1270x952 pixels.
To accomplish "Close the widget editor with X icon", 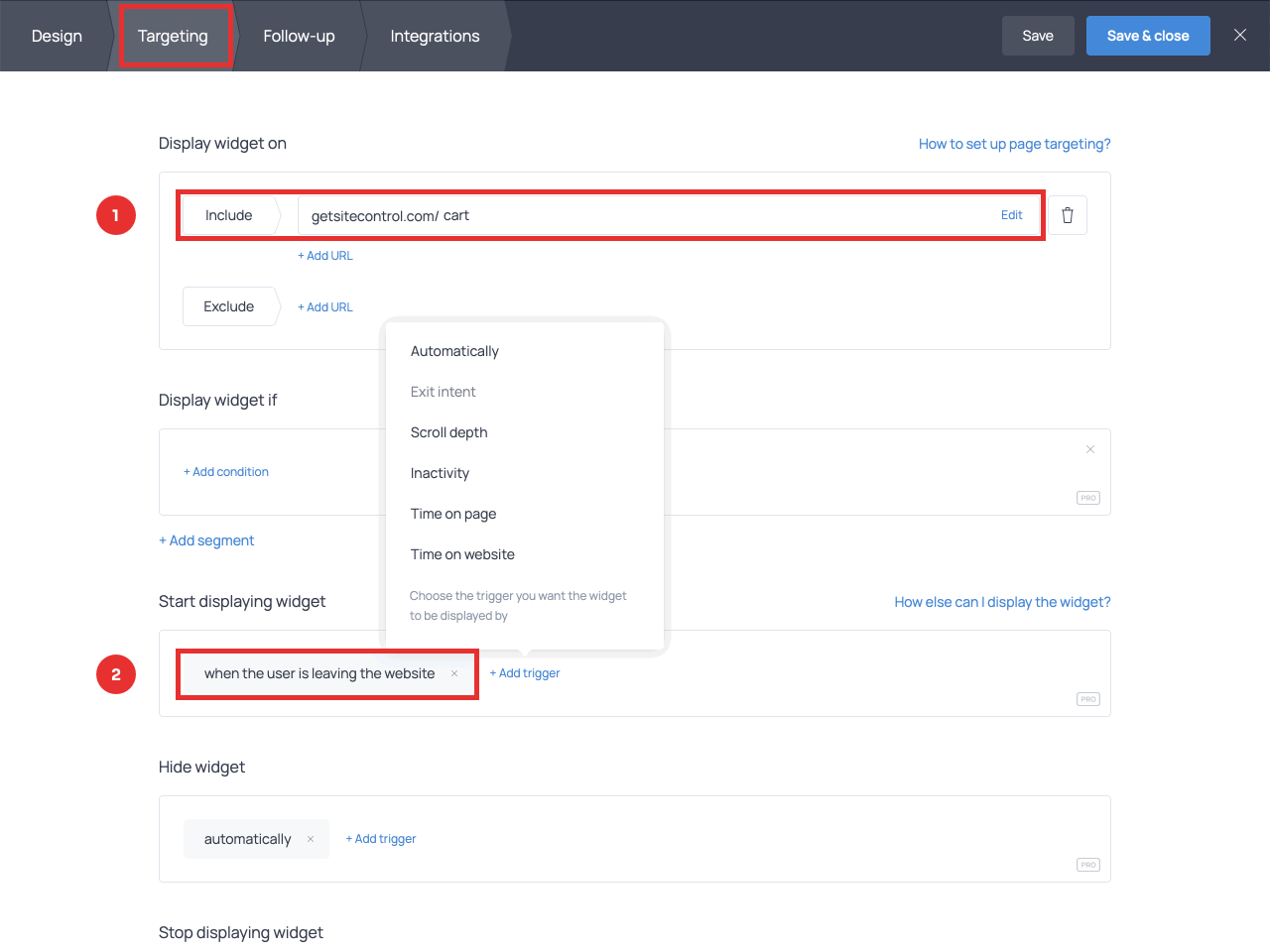I will click(1239, 35).
